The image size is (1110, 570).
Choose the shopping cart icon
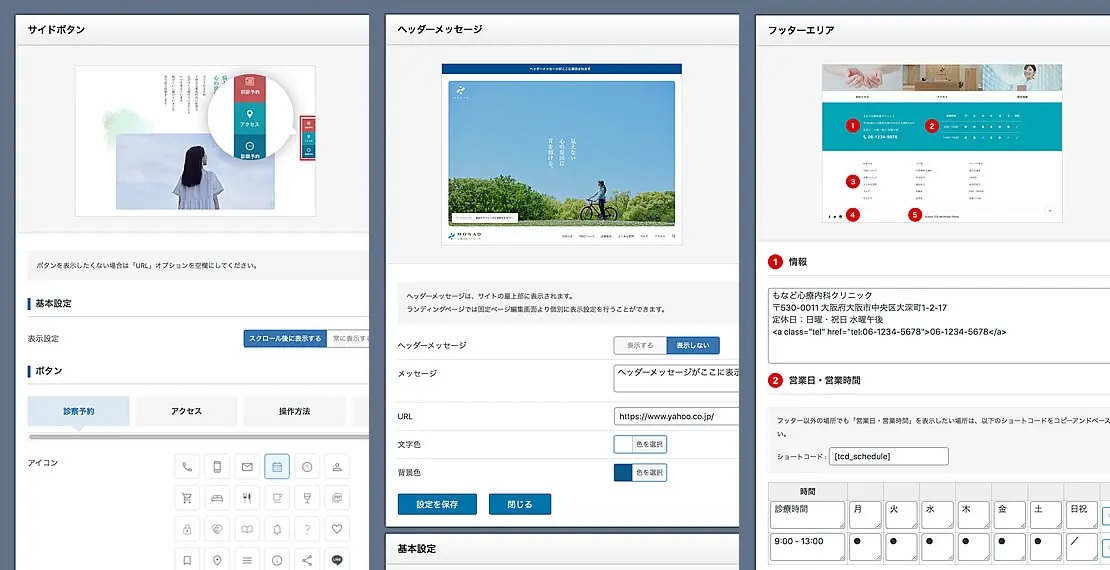coord(186,497)
